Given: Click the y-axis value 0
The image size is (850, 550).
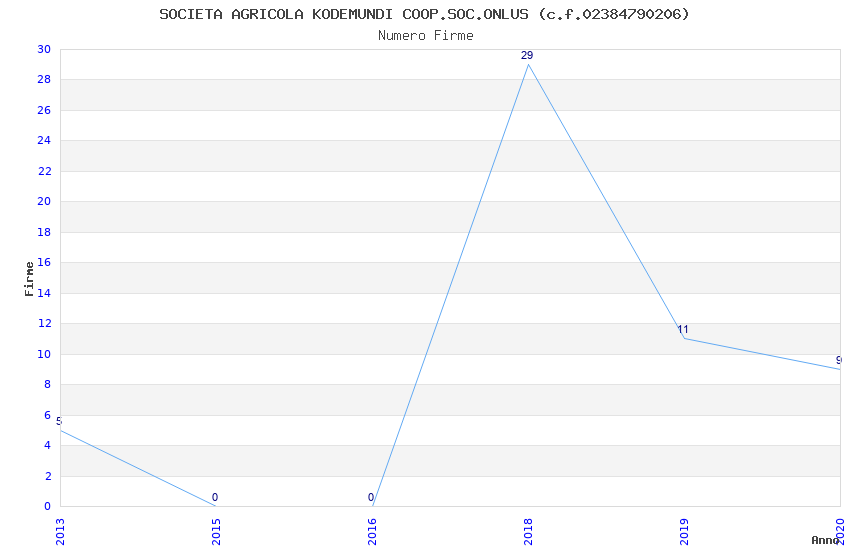Looking at the screenshot, I should [x=47, y=506].
